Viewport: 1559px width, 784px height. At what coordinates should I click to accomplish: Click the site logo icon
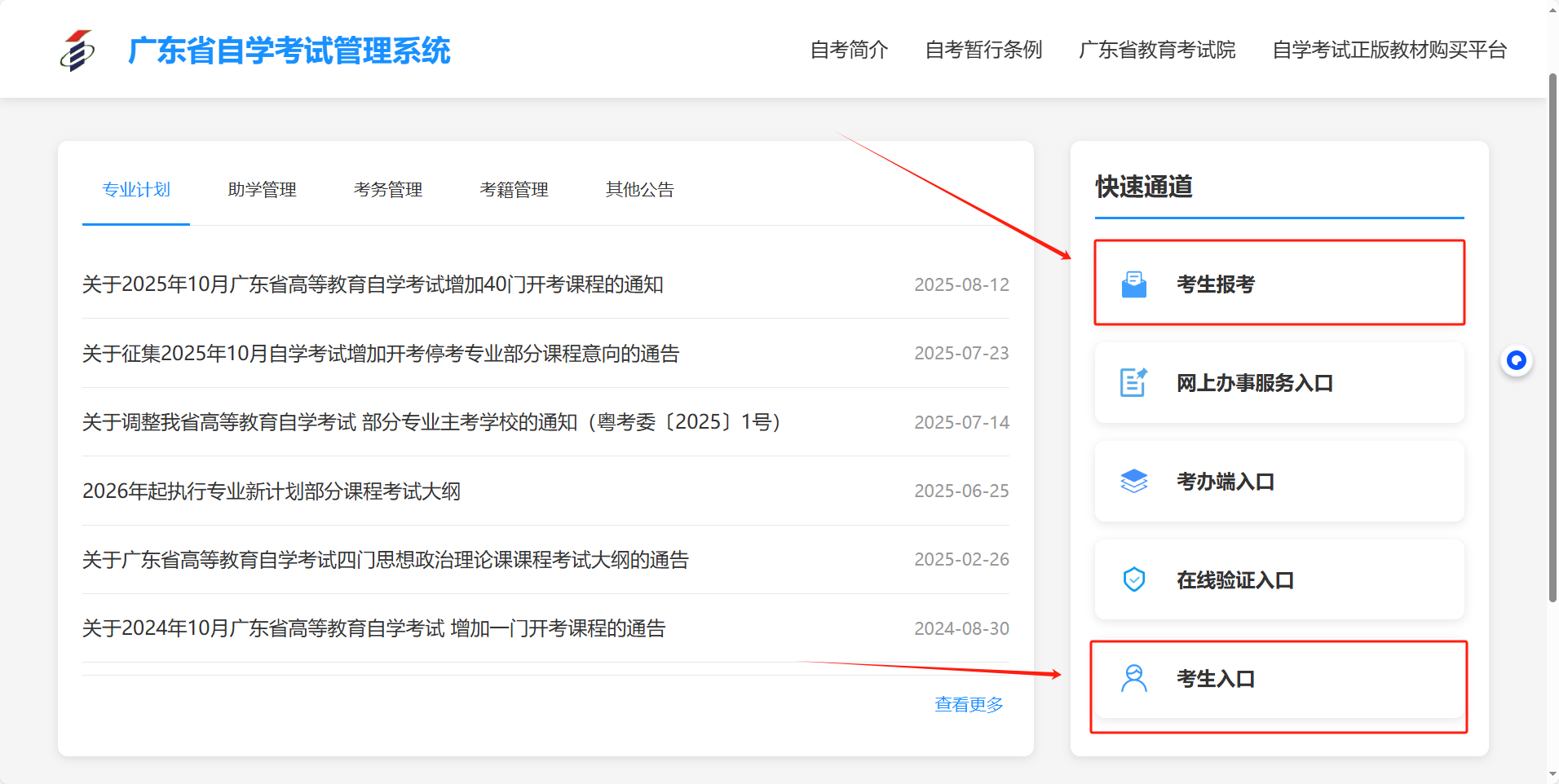(x=77, y=51)
